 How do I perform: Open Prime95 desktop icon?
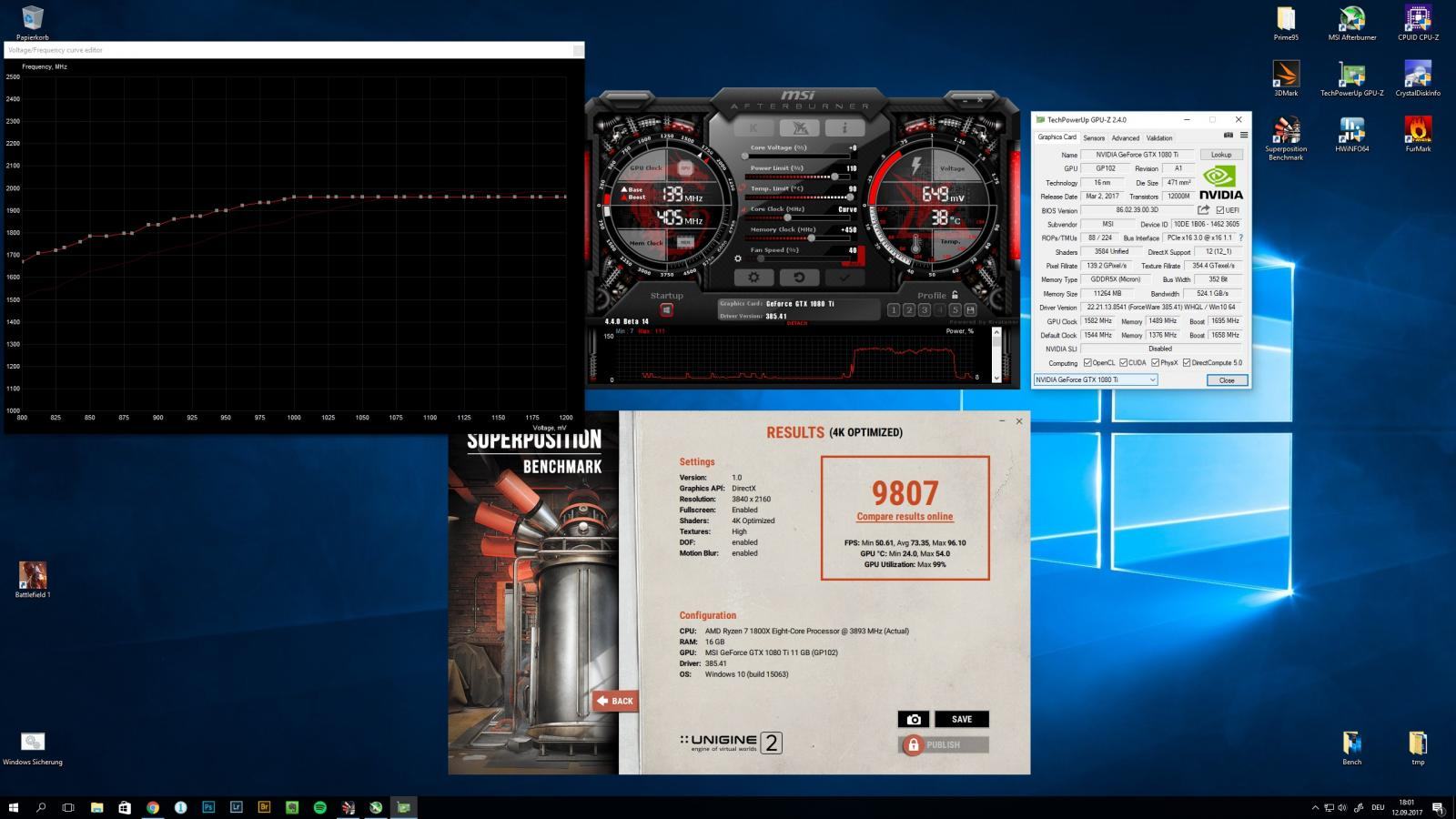pyautogui.click(x=1286, y=24)
